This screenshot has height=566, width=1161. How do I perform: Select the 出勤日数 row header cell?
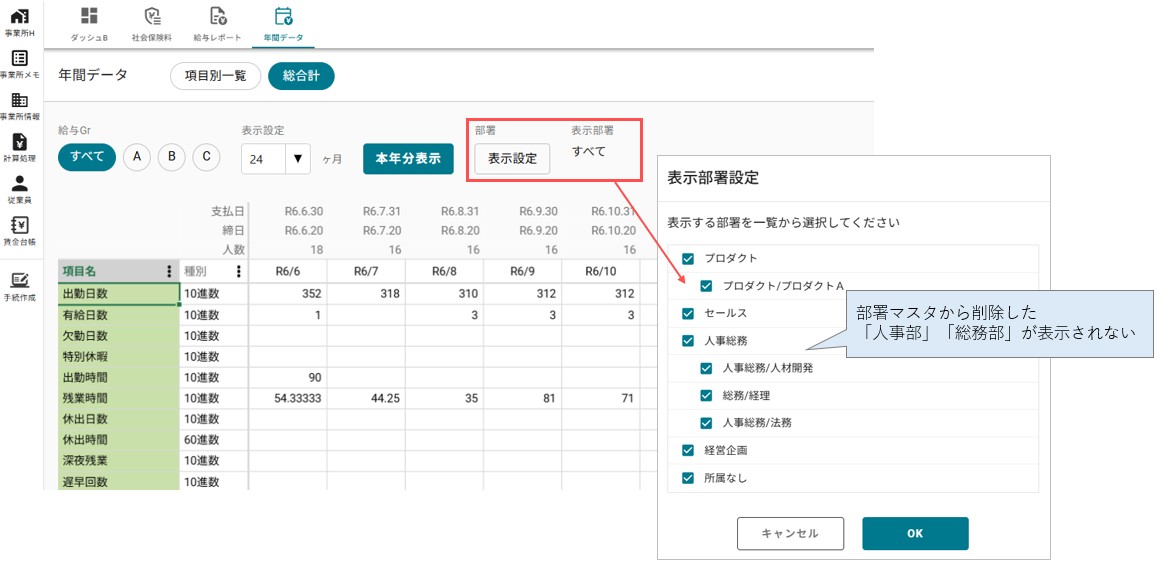(x=118, y=293)
